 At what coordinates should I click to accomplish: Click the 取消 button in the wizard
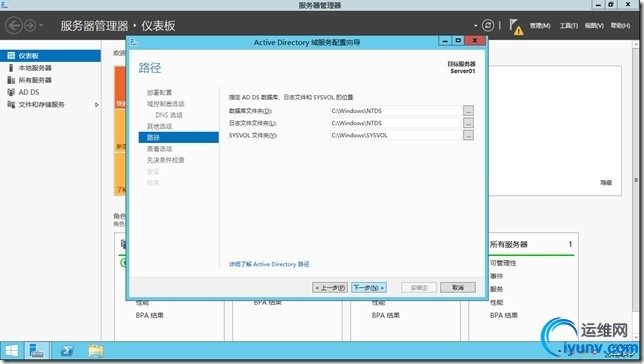pyautogui.click(x=458, y=288)
